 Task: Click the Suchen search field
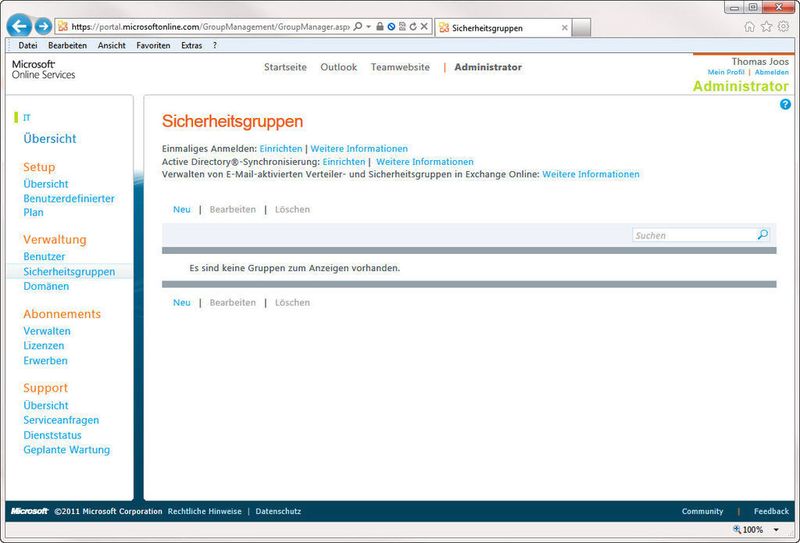click(694, 235)
